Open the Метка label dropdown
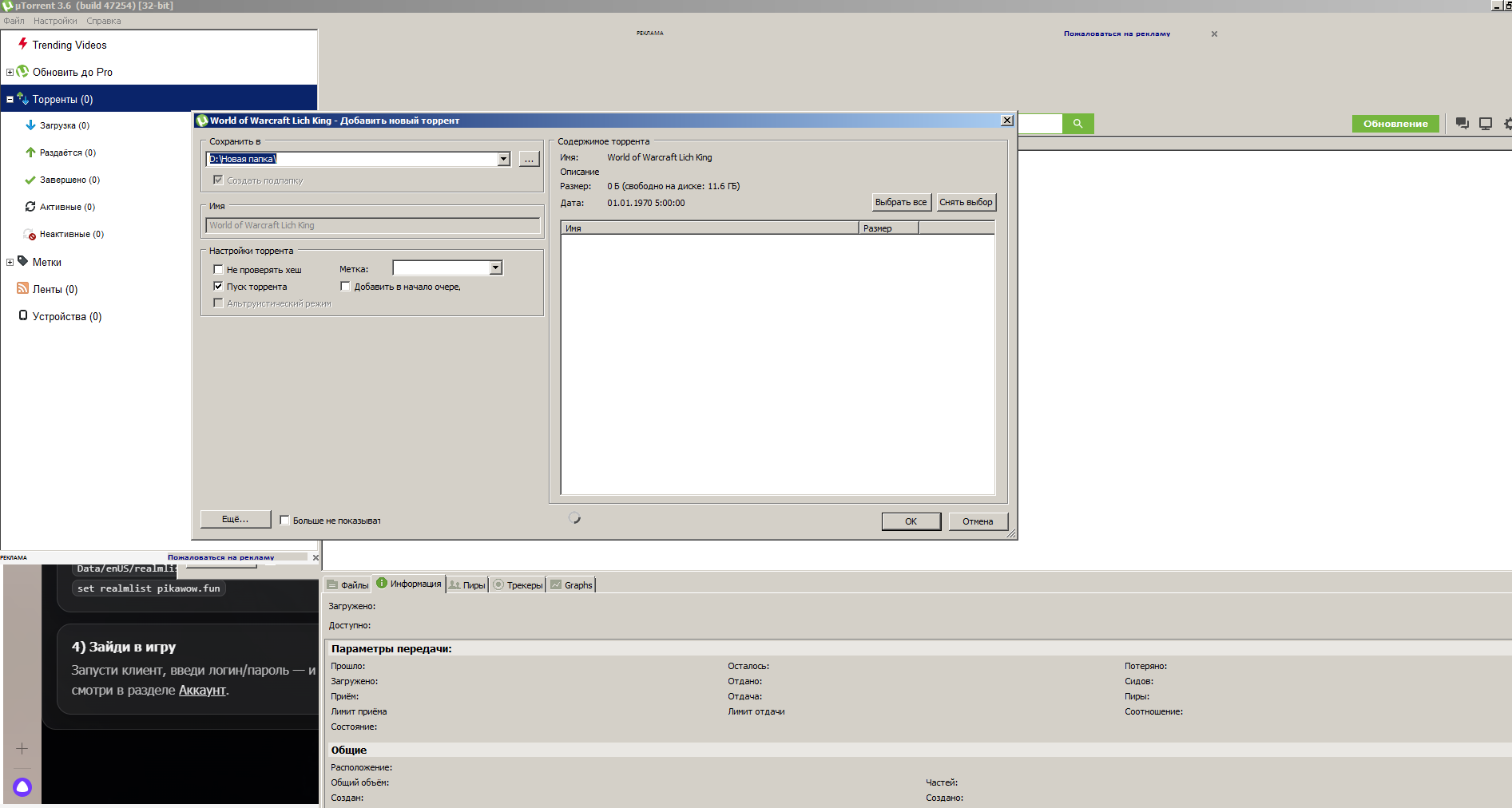Viewport: 1512px width, 808px height. tap(495, 268)
